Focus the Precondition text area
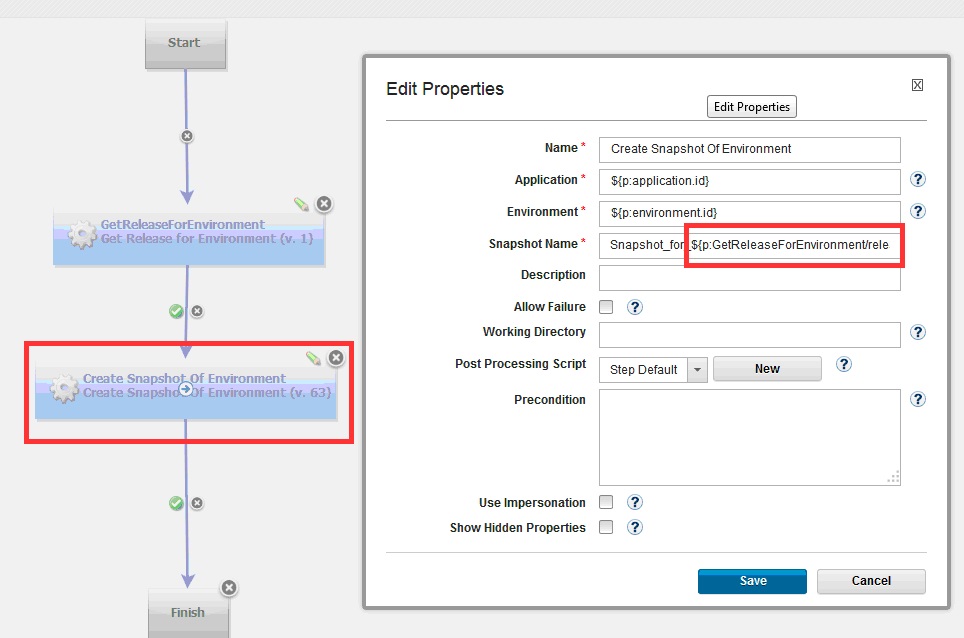 pyautogui.click(x=749, y=437)
